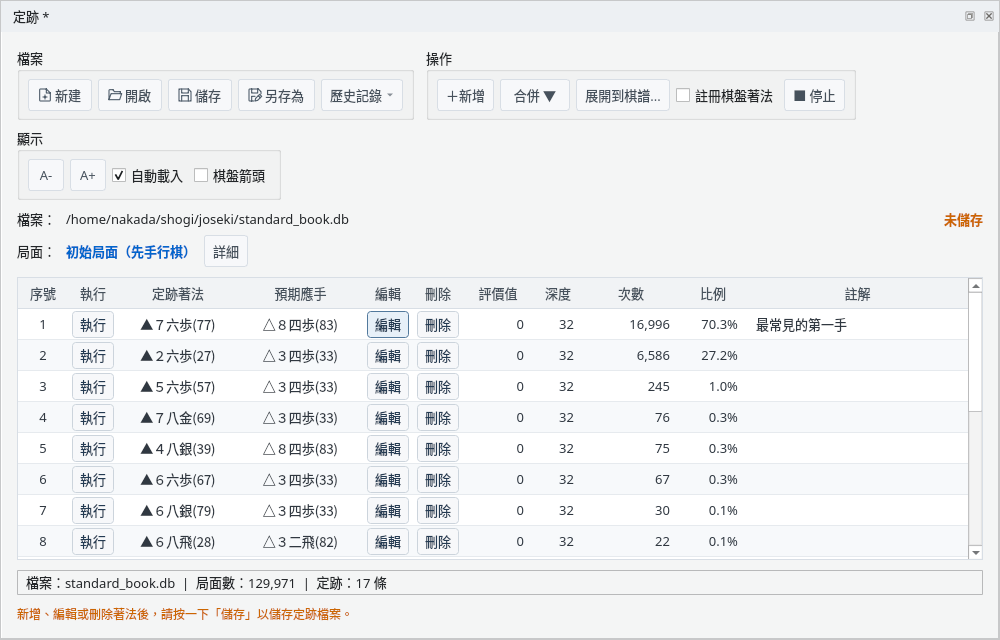Click the 定跡著法 column header
This screenshot has height=640, width=1000.
click(x=178, y=294)
